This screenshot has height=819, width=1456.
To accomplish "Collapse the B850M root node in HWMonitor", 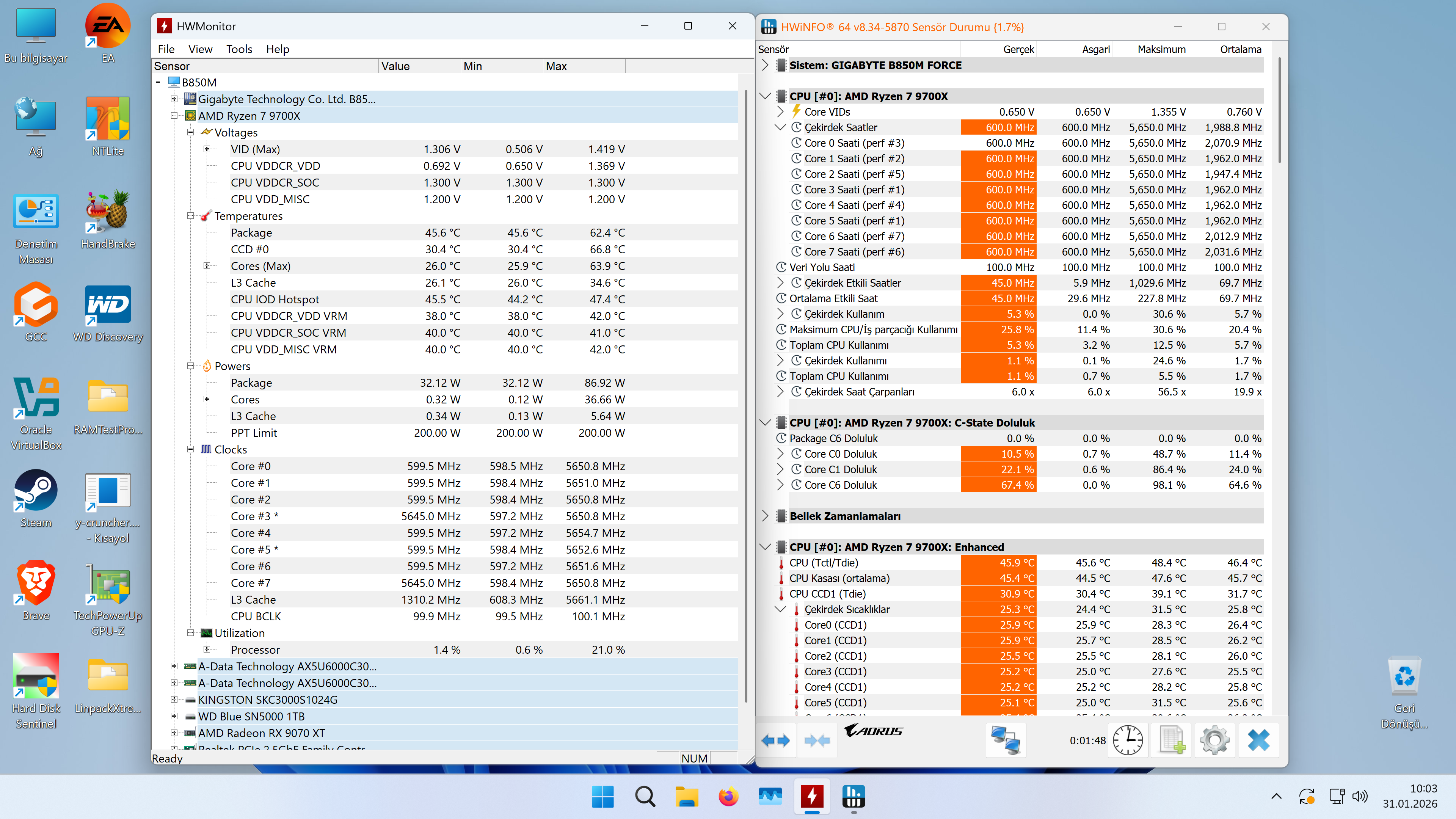I will pos(158,83).
